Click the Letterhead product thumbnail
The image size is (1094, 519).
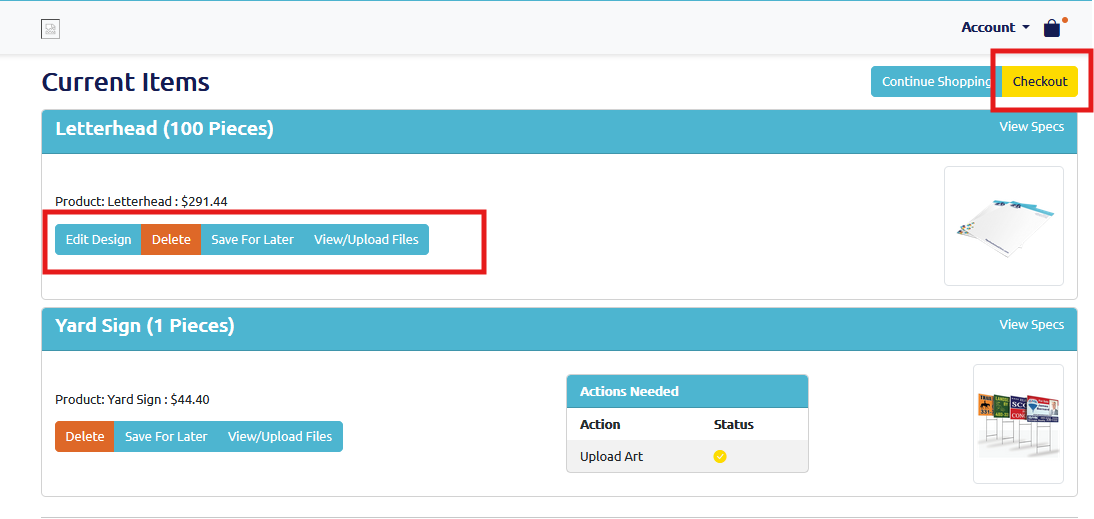[x=1003, y=226]
